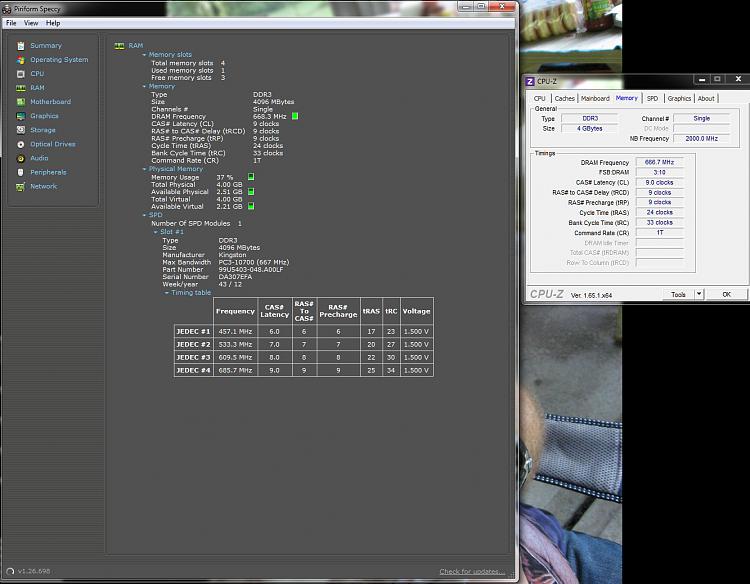Image resolution: width=750 pixels, height=584 pixels.
Task: Open the Tools dropdown arrow in CPU-Z
Action: (699, 294)
